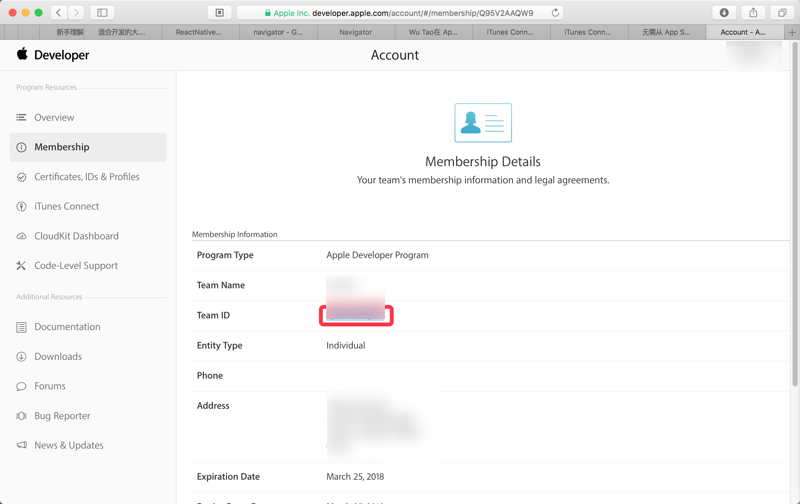Open the Forums link
The image size is (800, 504).
point(49,386)
